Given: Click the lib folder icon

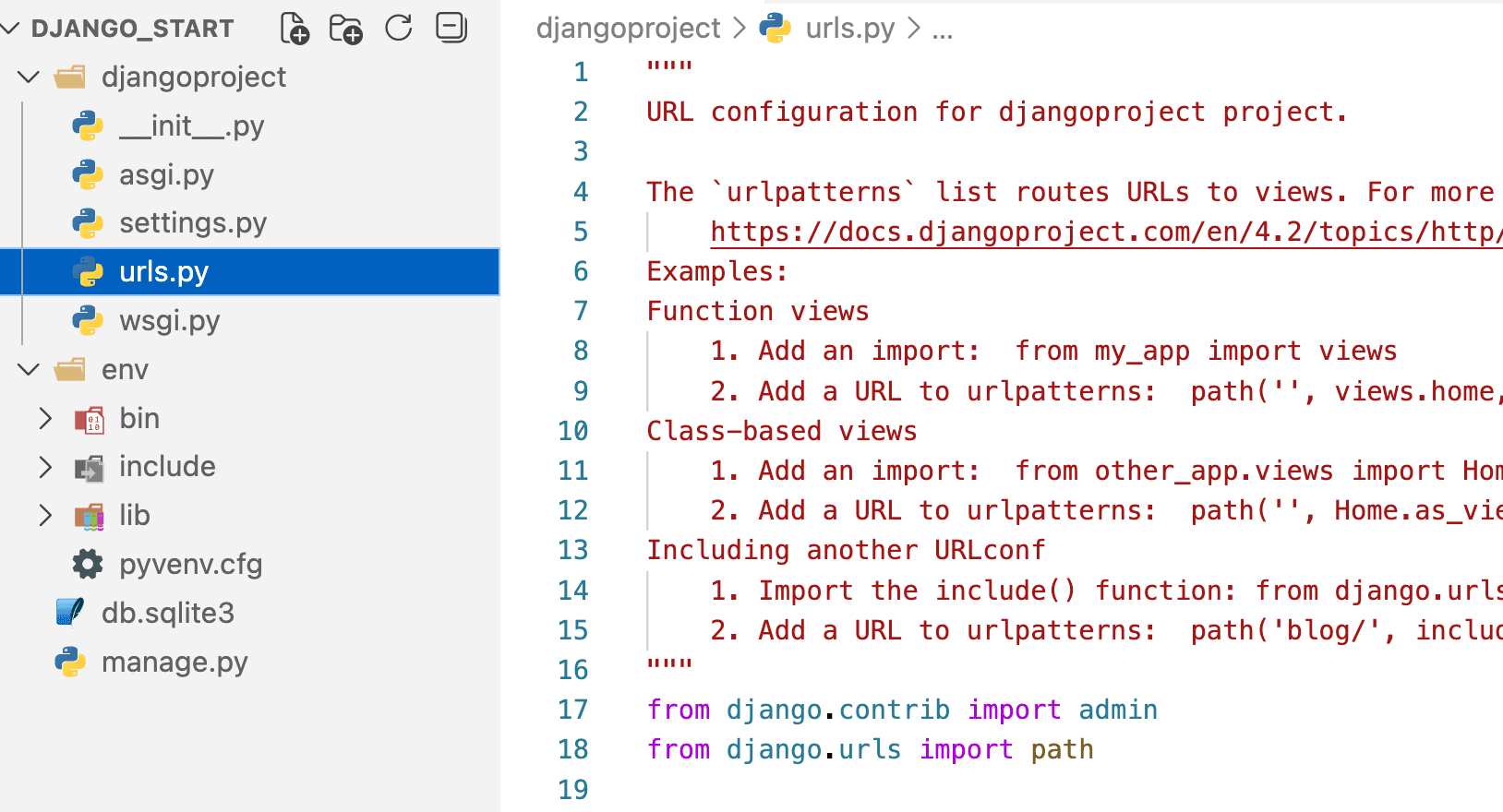Looking at the screenshot, I should [89, 517].
